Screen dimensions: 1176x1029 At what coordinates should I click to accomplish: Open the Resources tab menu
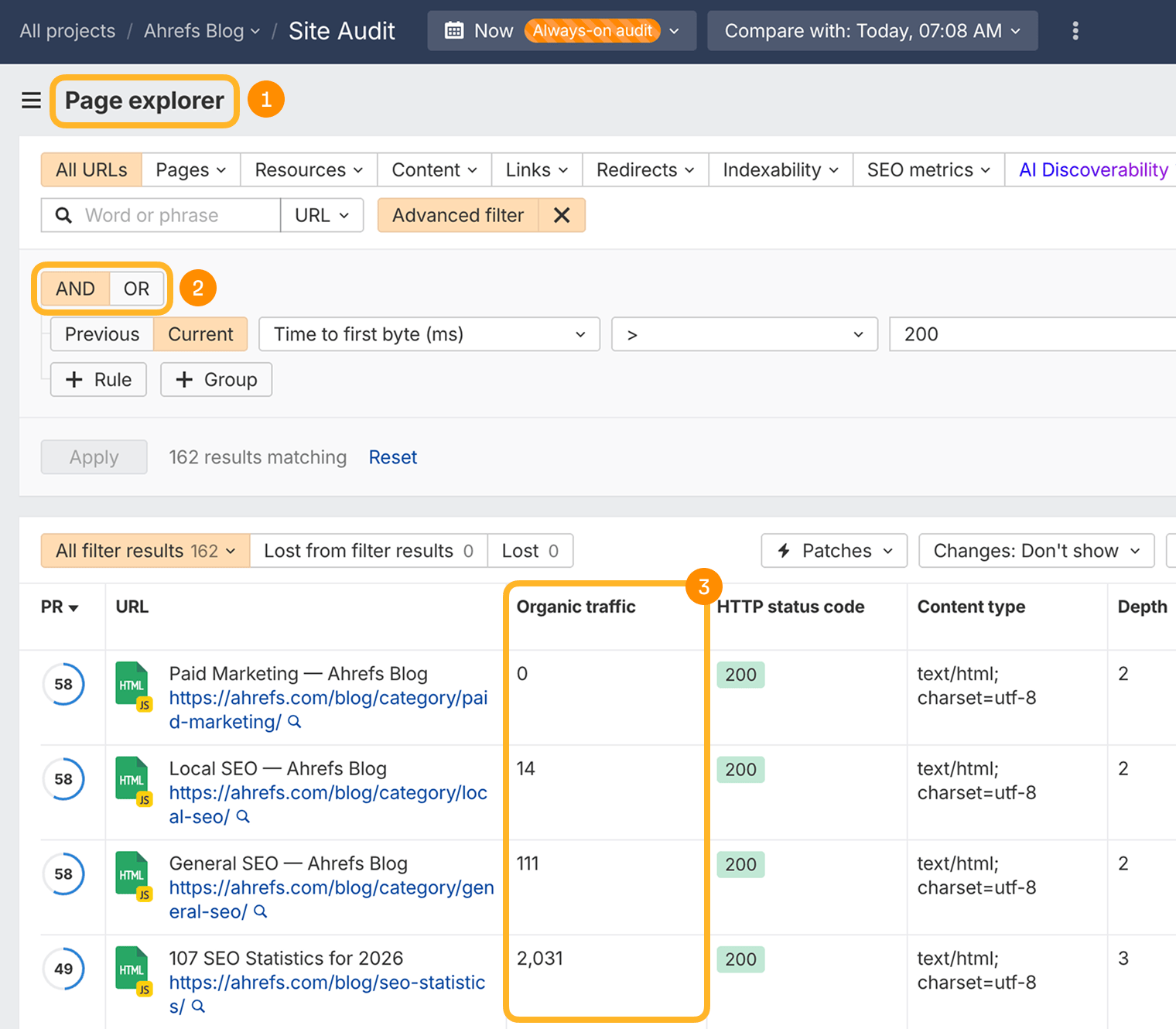pos(309,169)
